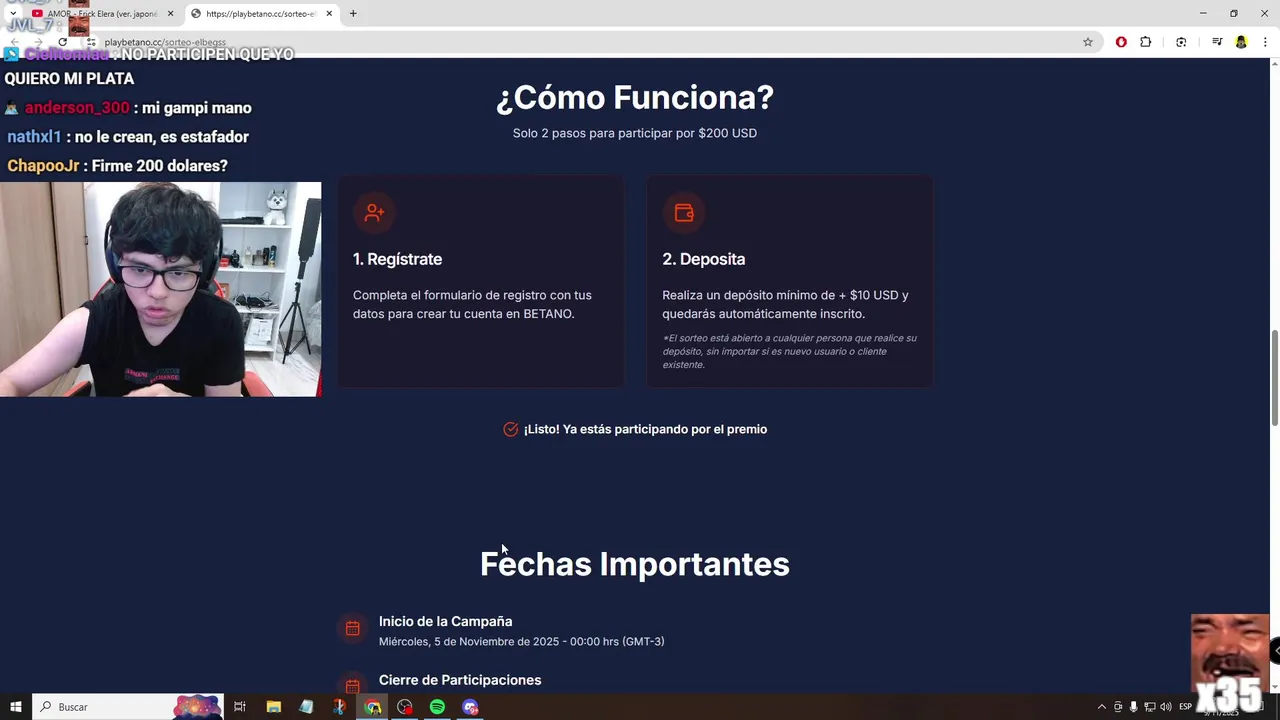The width and height of the screenshot is (1280, 720).
Task: Open File Explorer from the taskbar
Action: point(274,707)
